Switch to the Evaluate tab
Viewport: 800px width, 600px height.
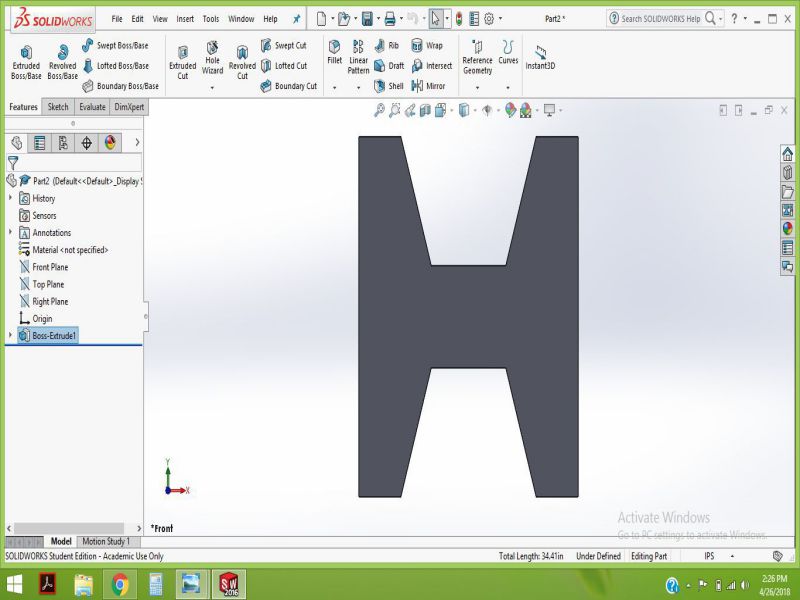point(92,107)
